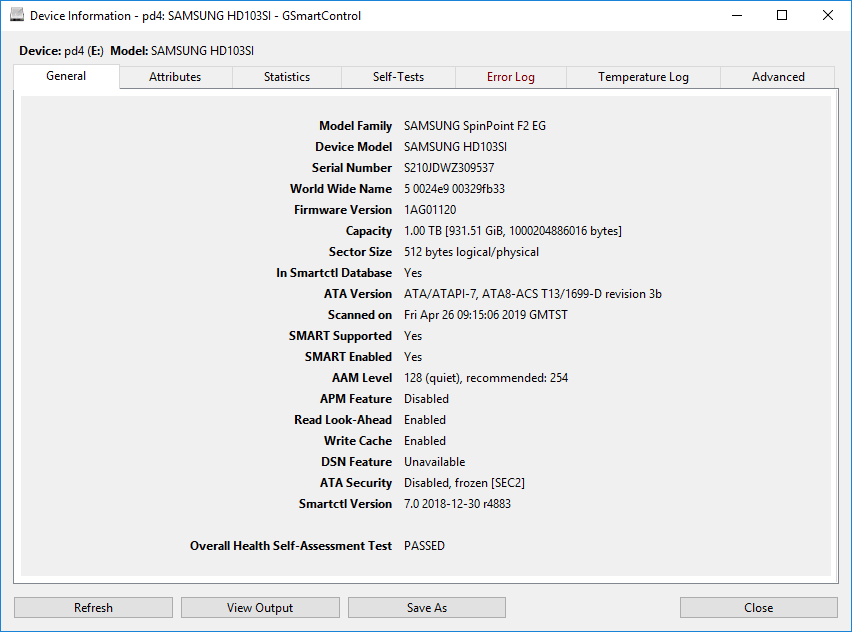Viewport: 852px width, 632px height.
Task: Go to the Advanced tab
Action: (x=778, y=77)
